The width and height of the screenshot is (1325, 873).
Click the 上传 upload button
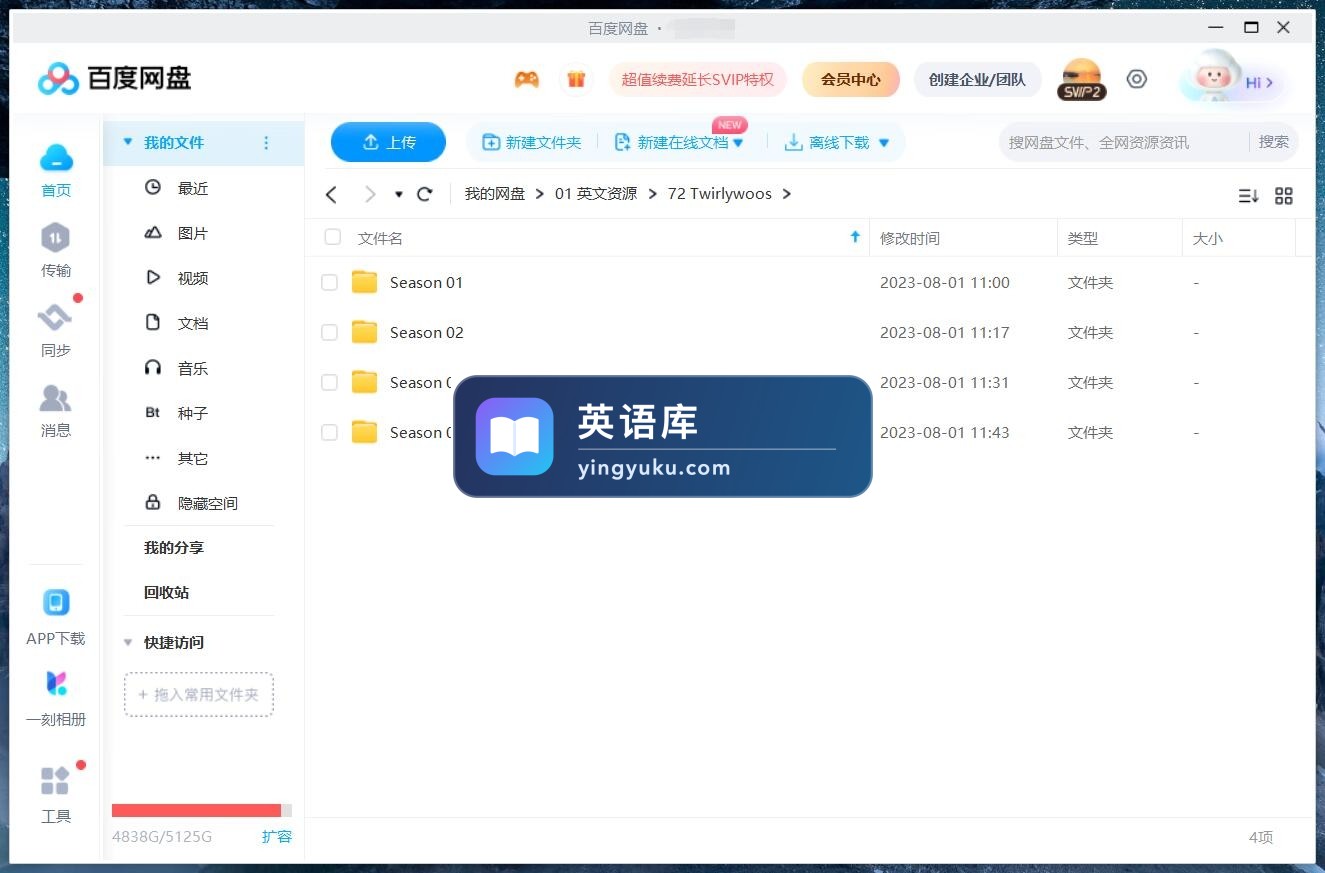pyautogui.click(x=388, y=142)
